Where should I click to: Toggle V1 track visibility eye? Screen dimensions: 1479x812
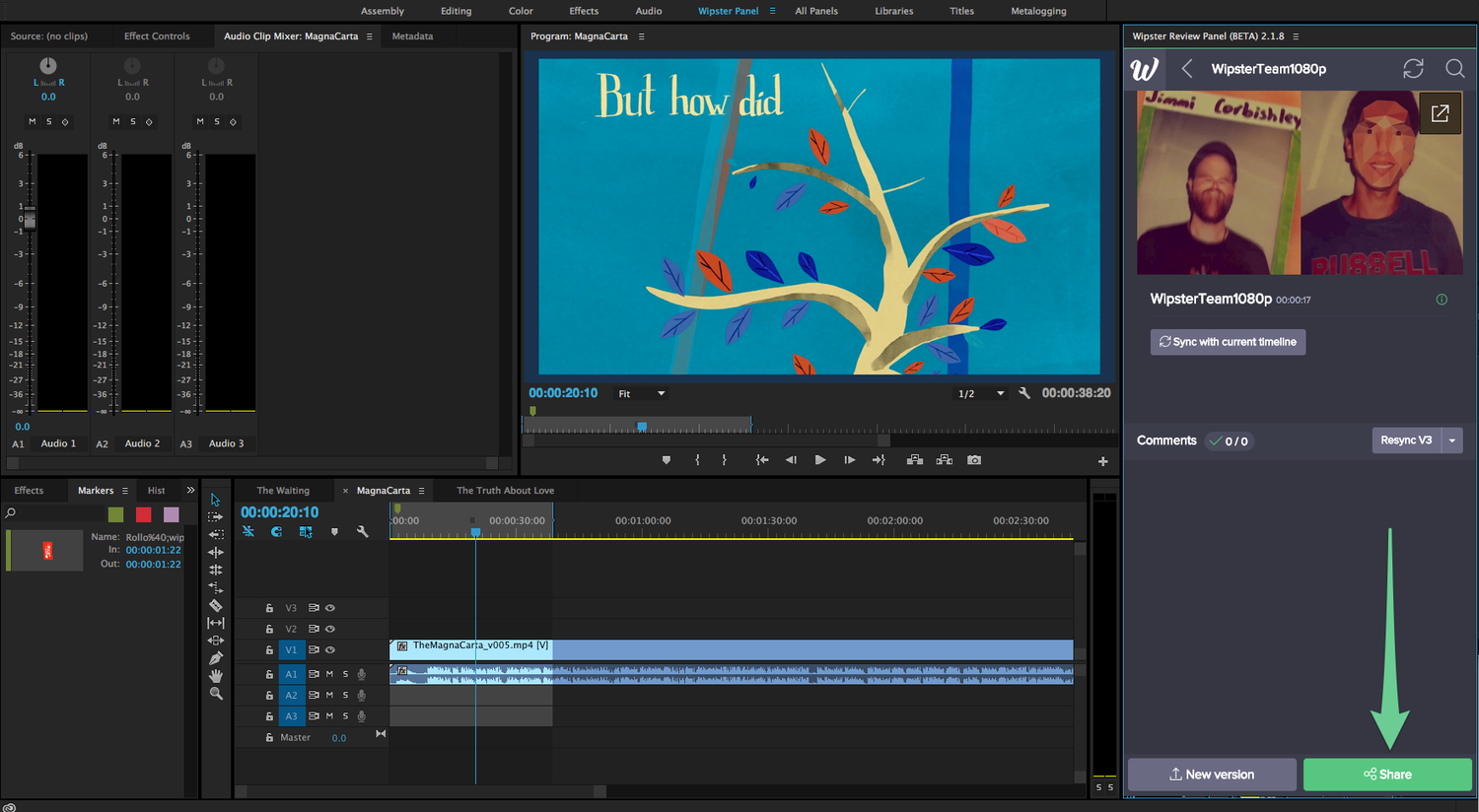click(330, 649)
